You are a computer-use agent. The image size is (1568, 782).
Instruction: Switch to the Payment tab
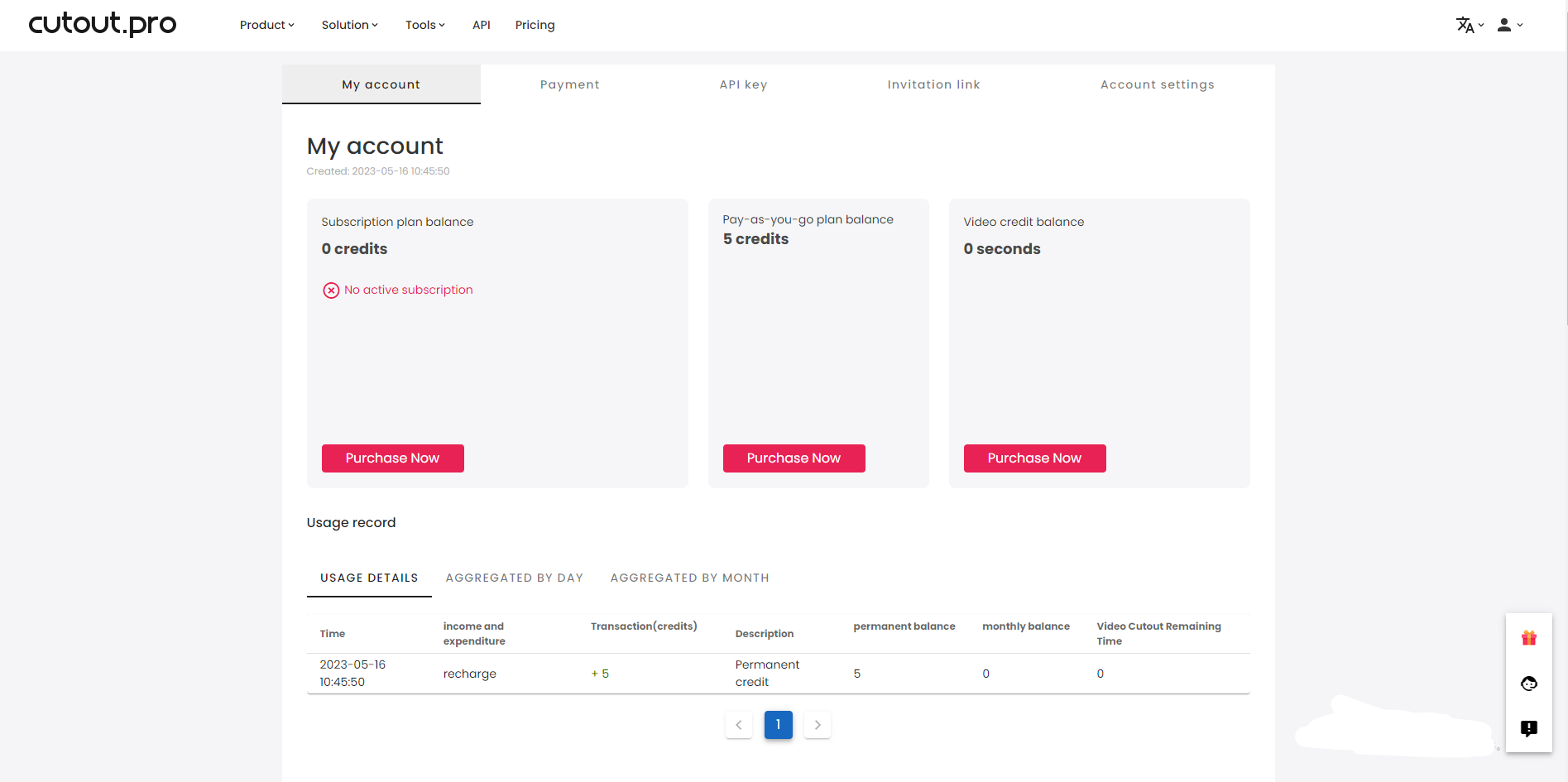point(569,84)
